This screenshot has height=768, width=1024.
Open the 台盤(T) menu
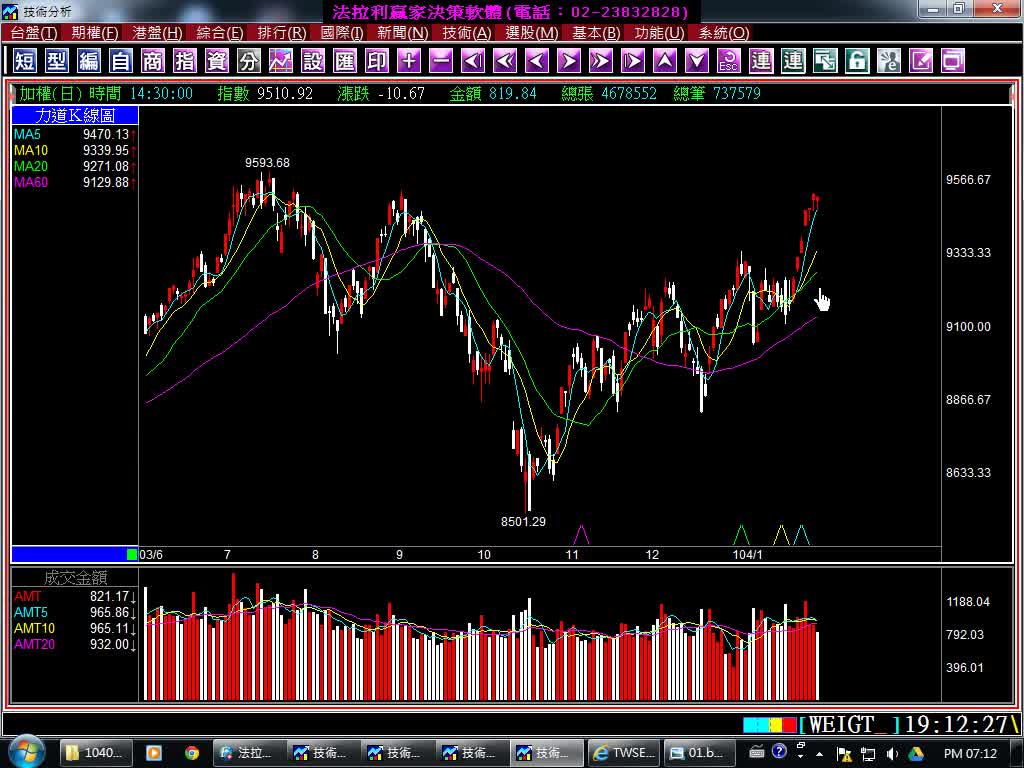[34, 33]
